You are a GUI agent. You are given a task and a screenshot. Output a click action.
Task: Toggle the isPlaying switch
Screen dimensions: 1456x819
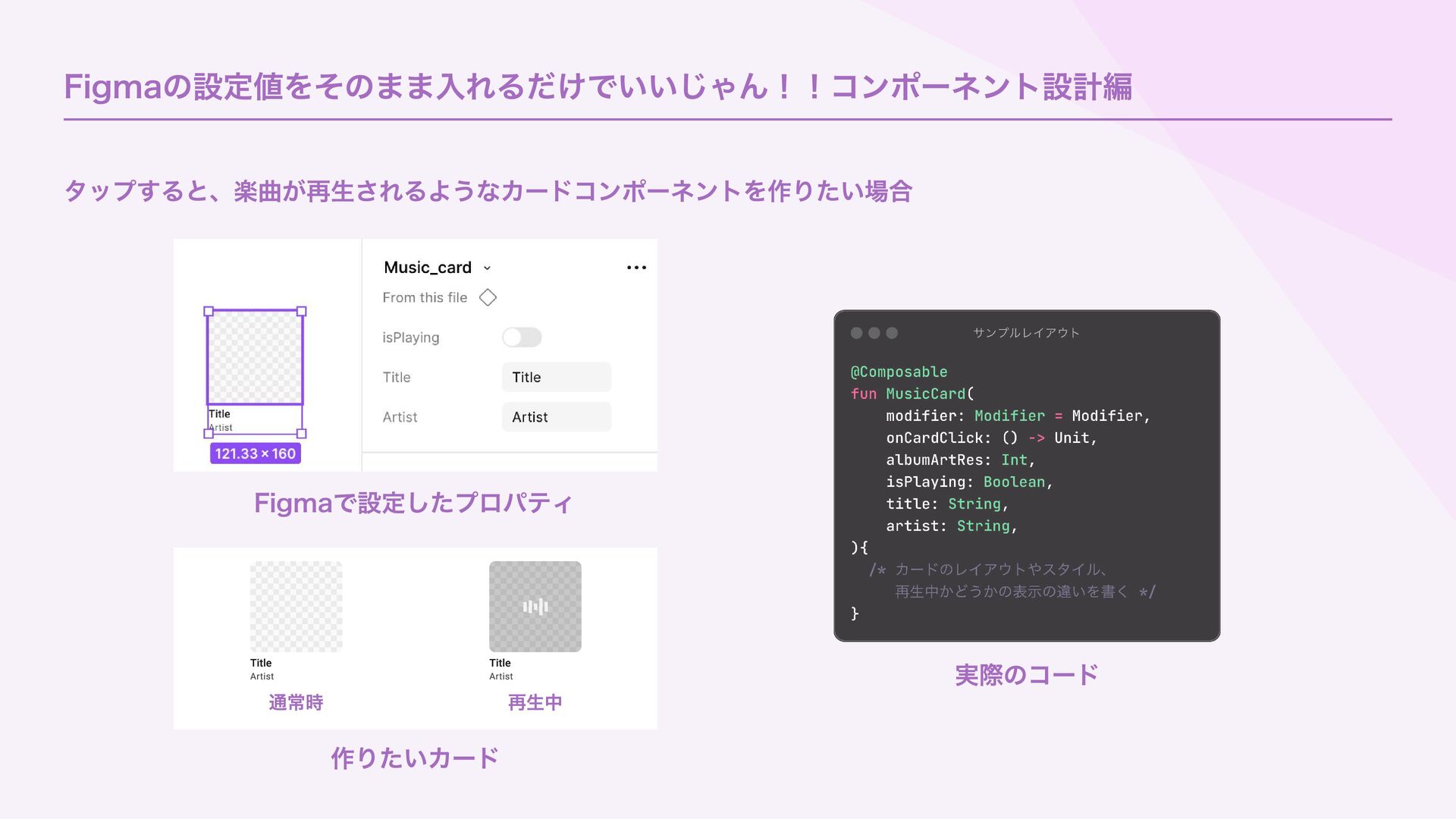pyautogui.click(x=522, y=337)
